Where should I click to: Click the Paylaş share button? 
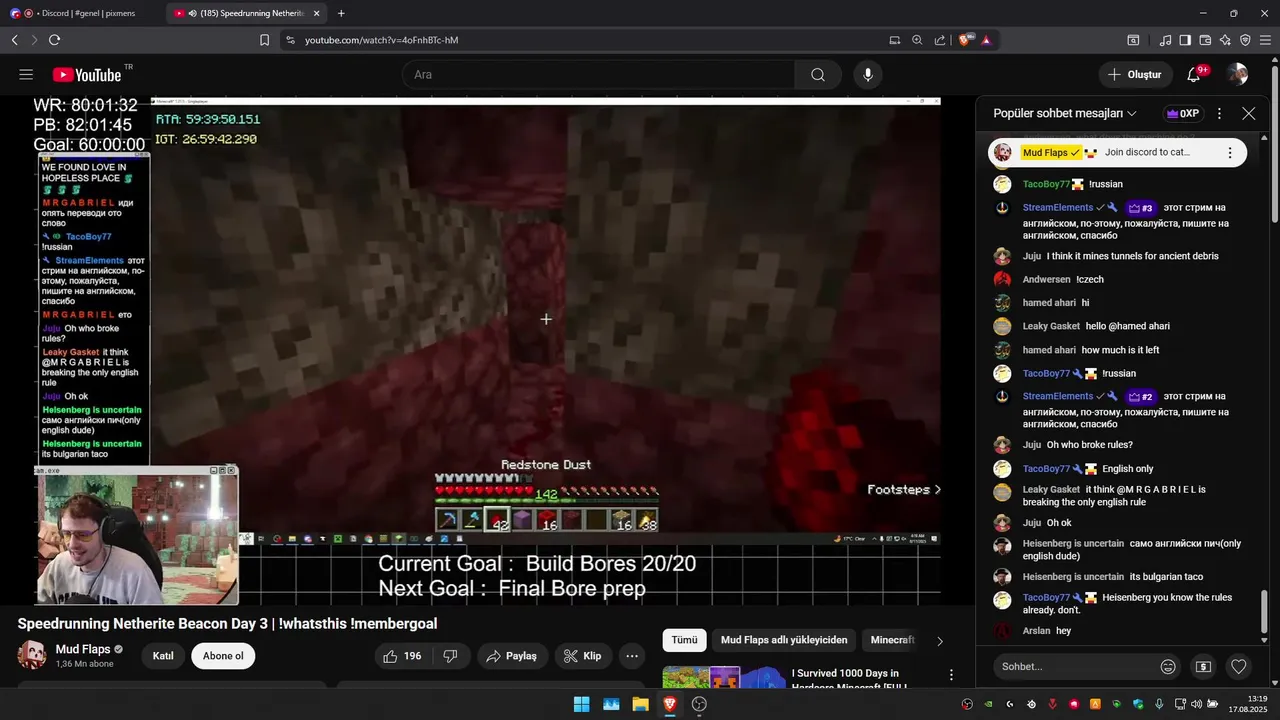tap(512, 656)
